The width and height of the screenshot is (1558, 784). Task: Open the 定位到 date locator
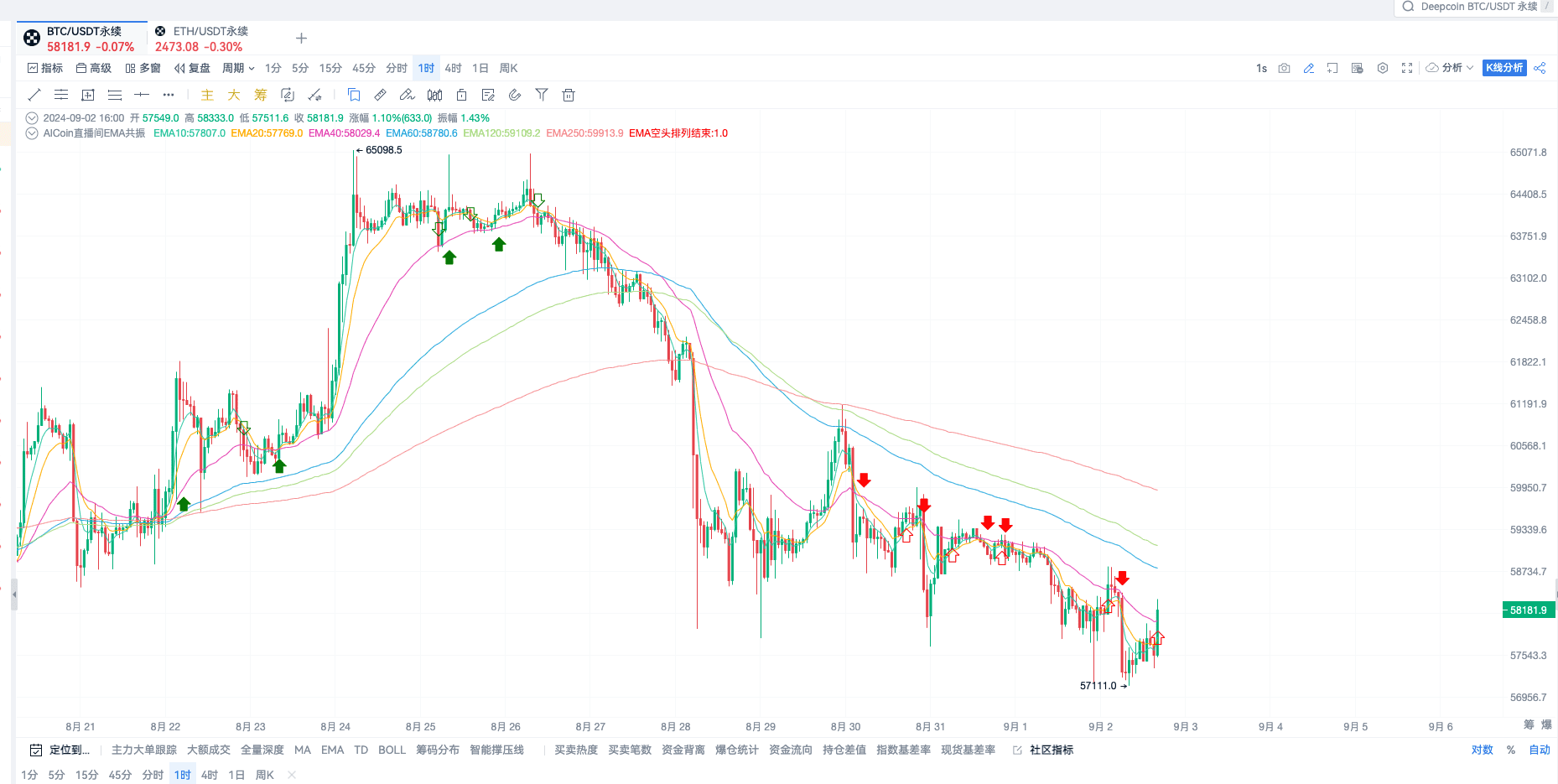point(60,750)
